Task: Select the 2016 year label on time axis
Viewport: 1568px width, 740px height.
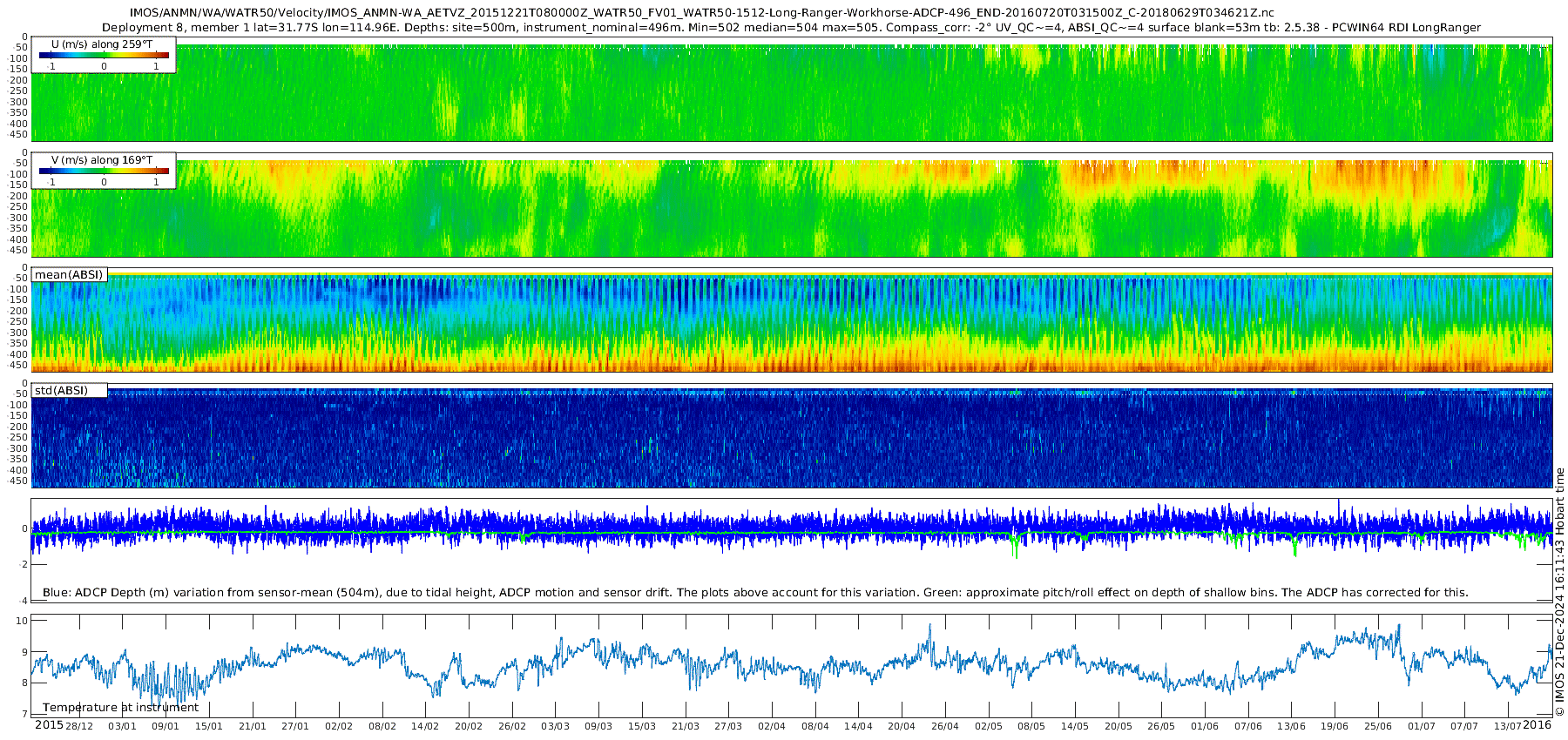Action: click(1537, 725)
